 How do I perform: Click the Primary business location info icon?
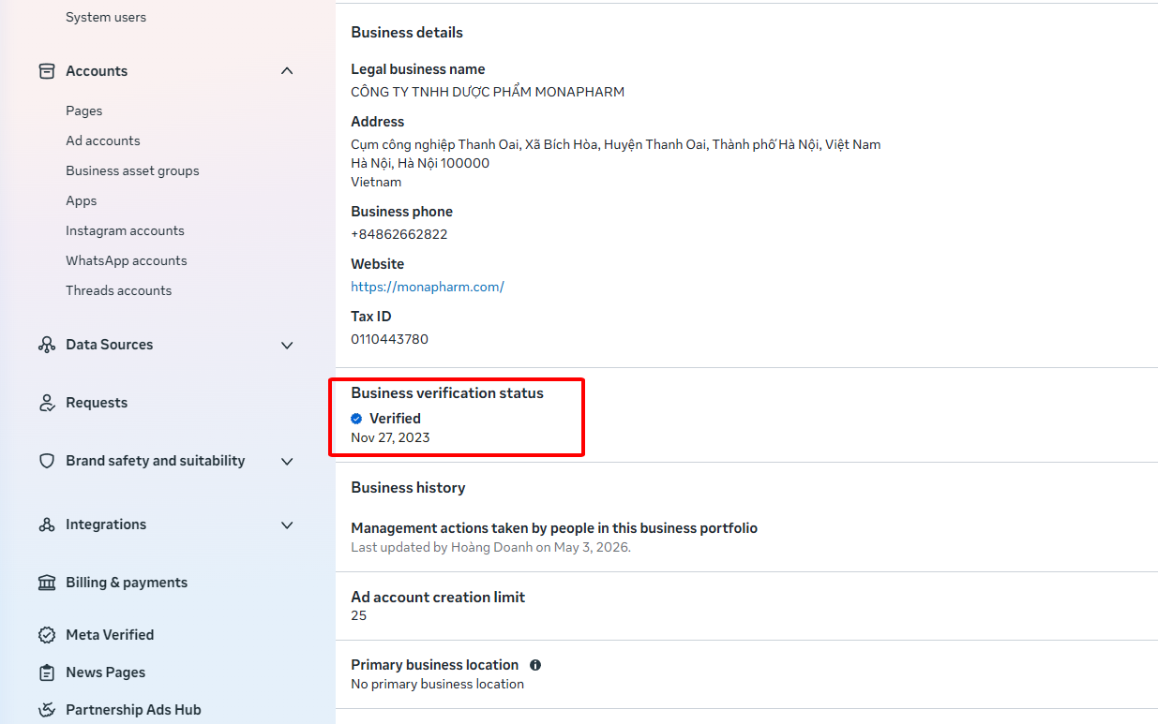(535, 665)
